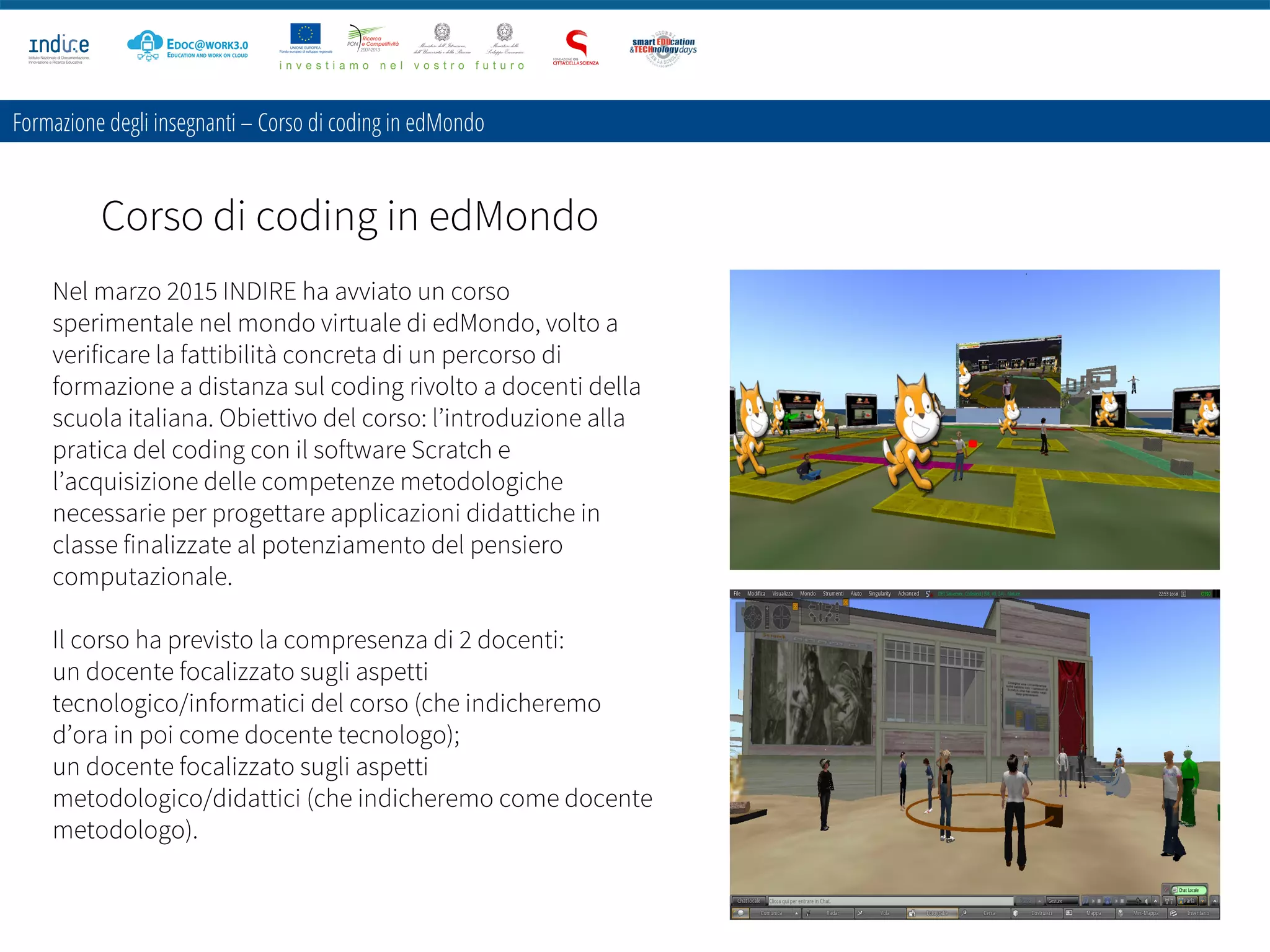Open the Strumenti menu
Image resolution: width=1270 pixels, height=952 pixels.
pyautogui.click(x=833, y=594)
